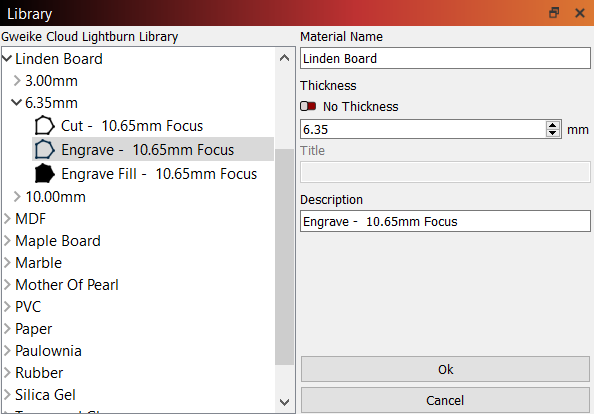Select Engrave Fill - 10.65mm Focus entry

[x=159, y=174]
